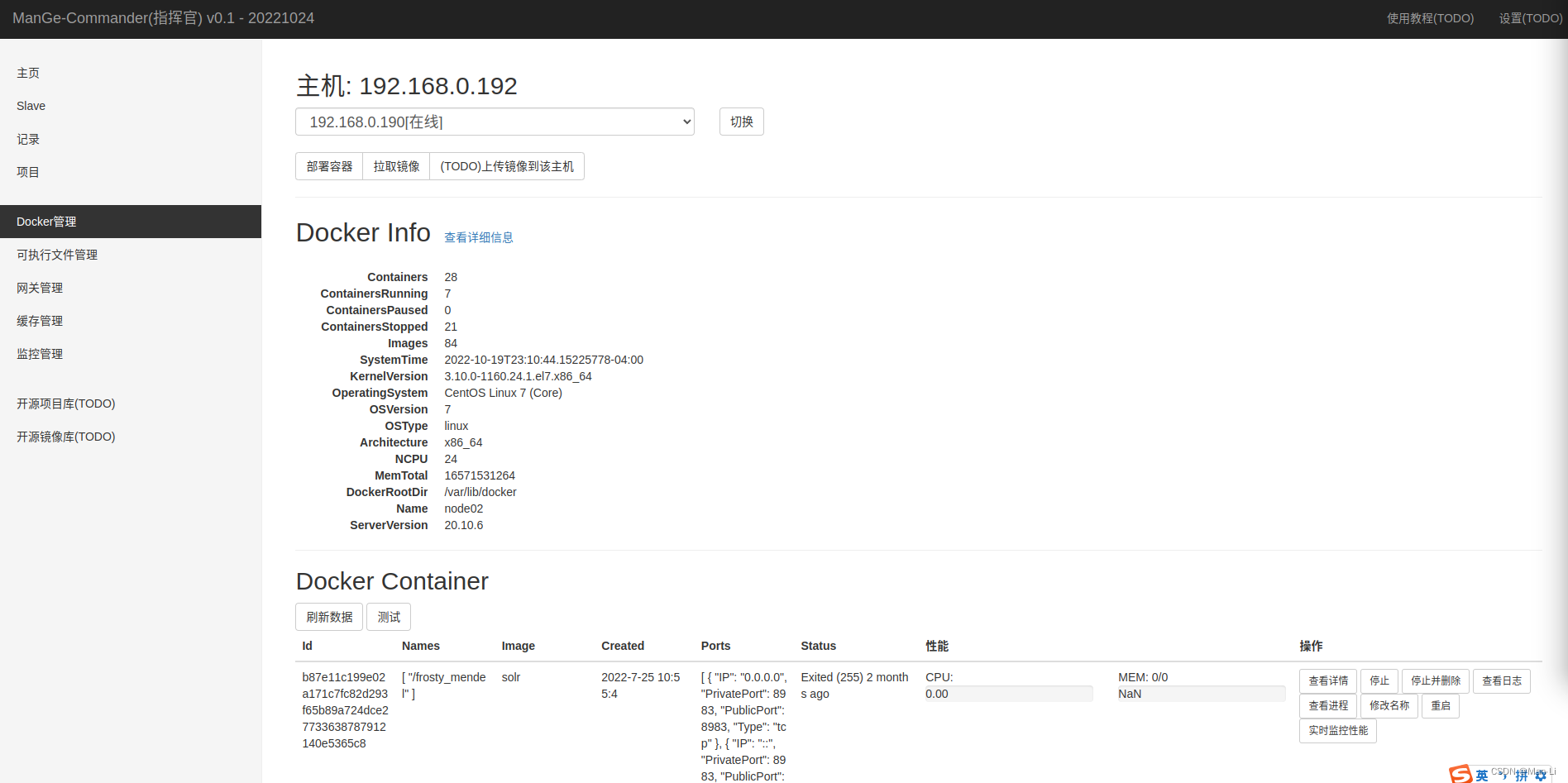Click 重启 to restart the container
This screenshot has width=1568, height=783.
coord(1440,705)
